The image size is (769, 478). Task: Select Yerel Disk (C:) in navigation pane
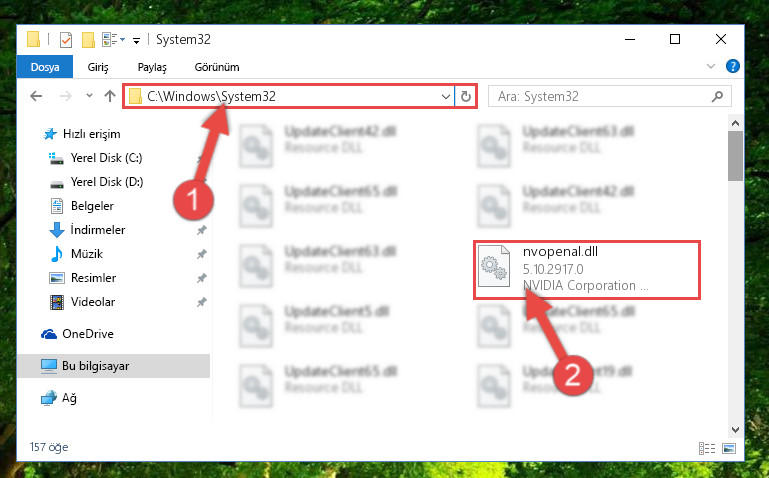106,158
